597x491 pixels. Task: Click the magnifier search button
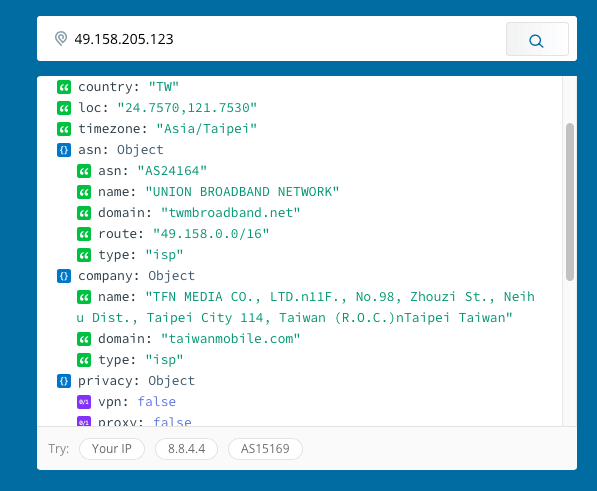[x=537, y=39]
